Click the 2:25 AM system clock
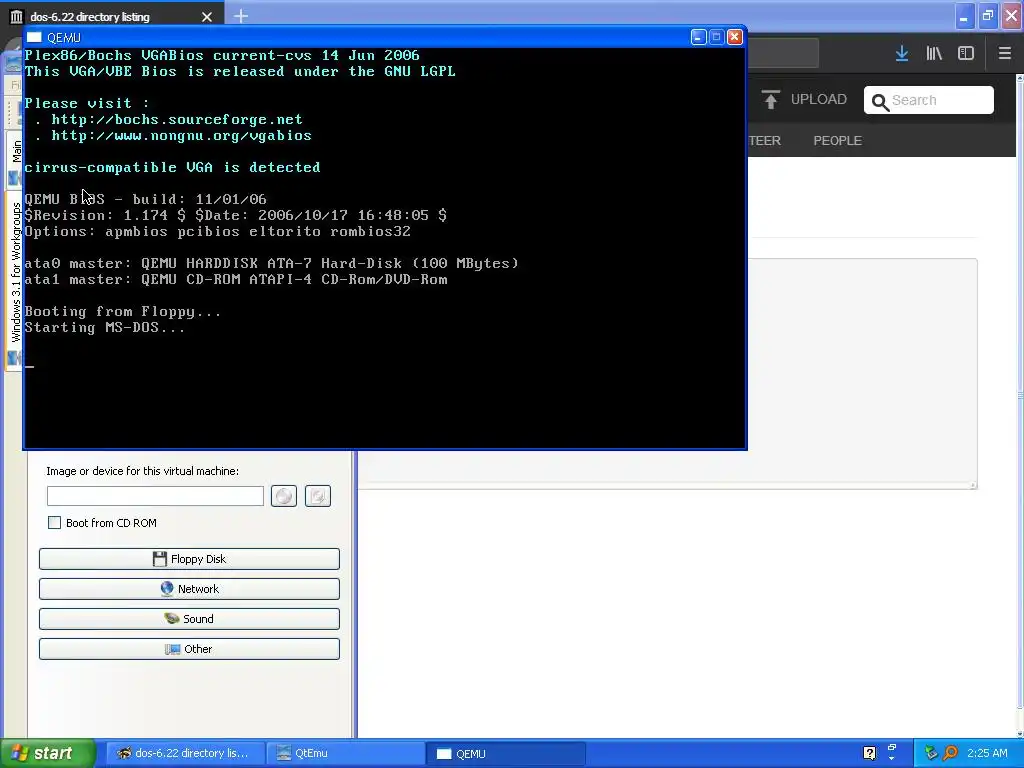The image size is (1024, 768). point(987,753)
